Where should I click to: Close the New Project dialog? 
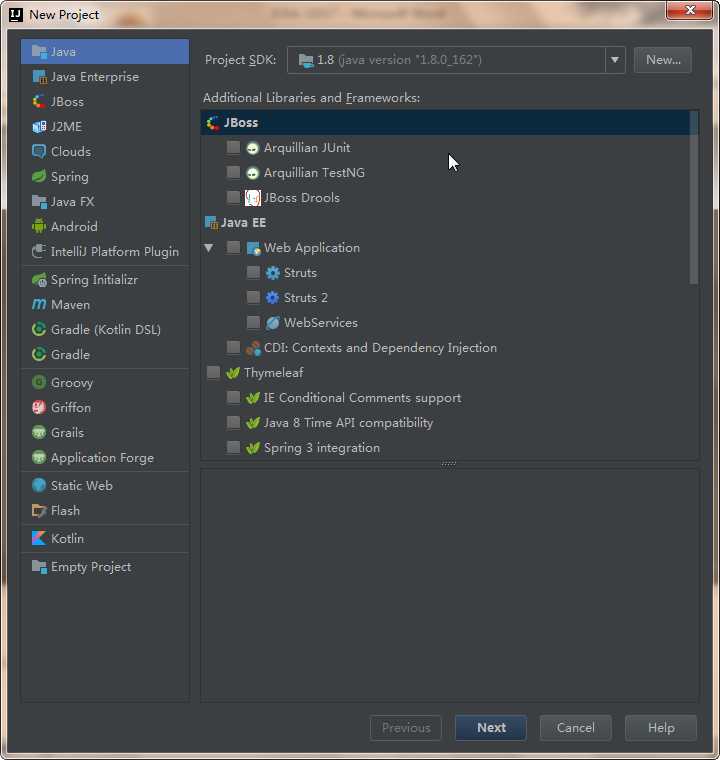pyautogui.click(x=690, y=10)
